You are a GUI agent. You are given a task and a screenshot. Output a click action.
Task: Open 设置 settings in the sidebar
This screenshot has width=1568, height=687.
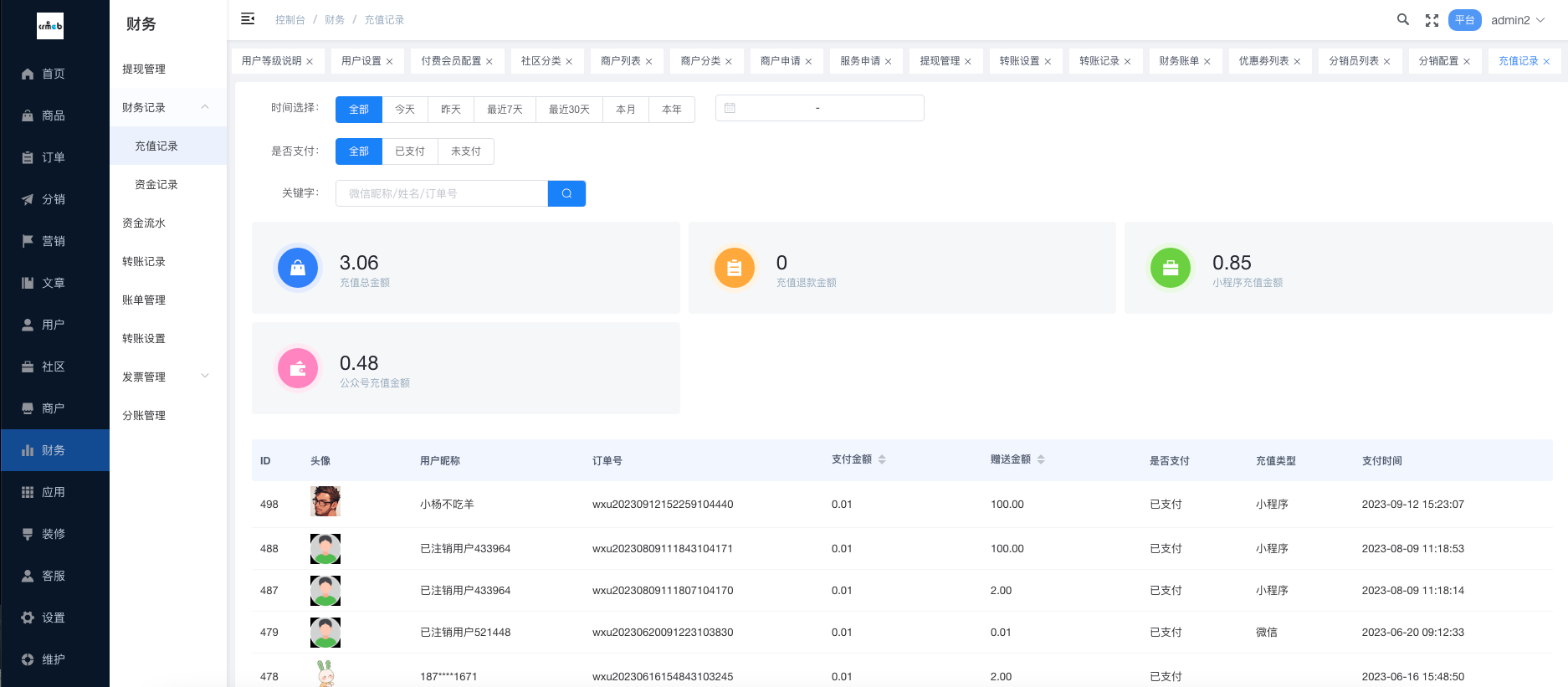click(x=54, y=618)
